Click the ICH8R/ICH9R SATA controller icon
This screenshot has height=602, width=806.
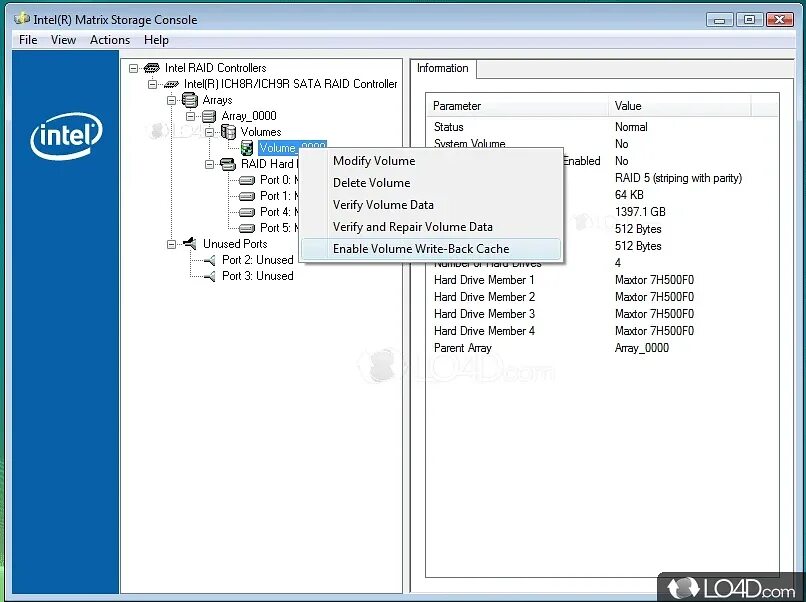(x=171, y=84)
